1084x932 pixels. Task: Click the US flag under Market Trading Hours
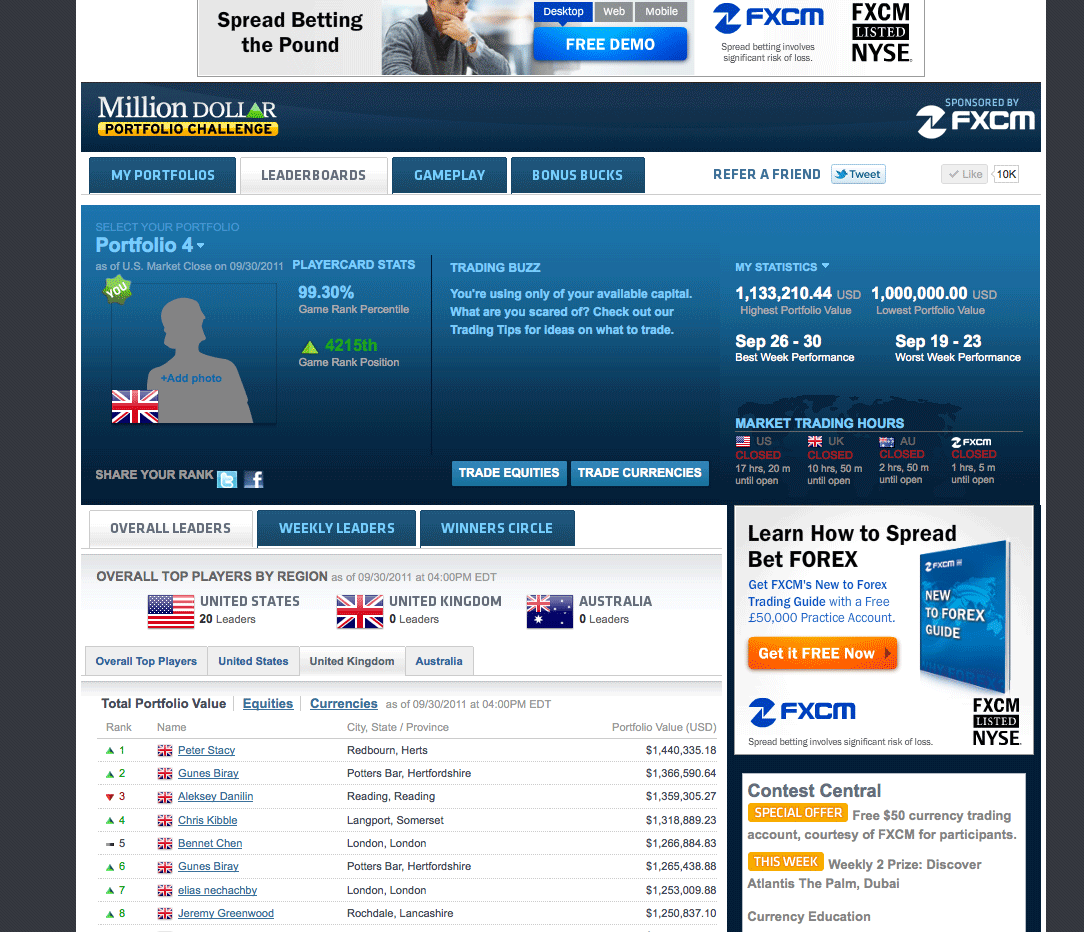(743, 441)
